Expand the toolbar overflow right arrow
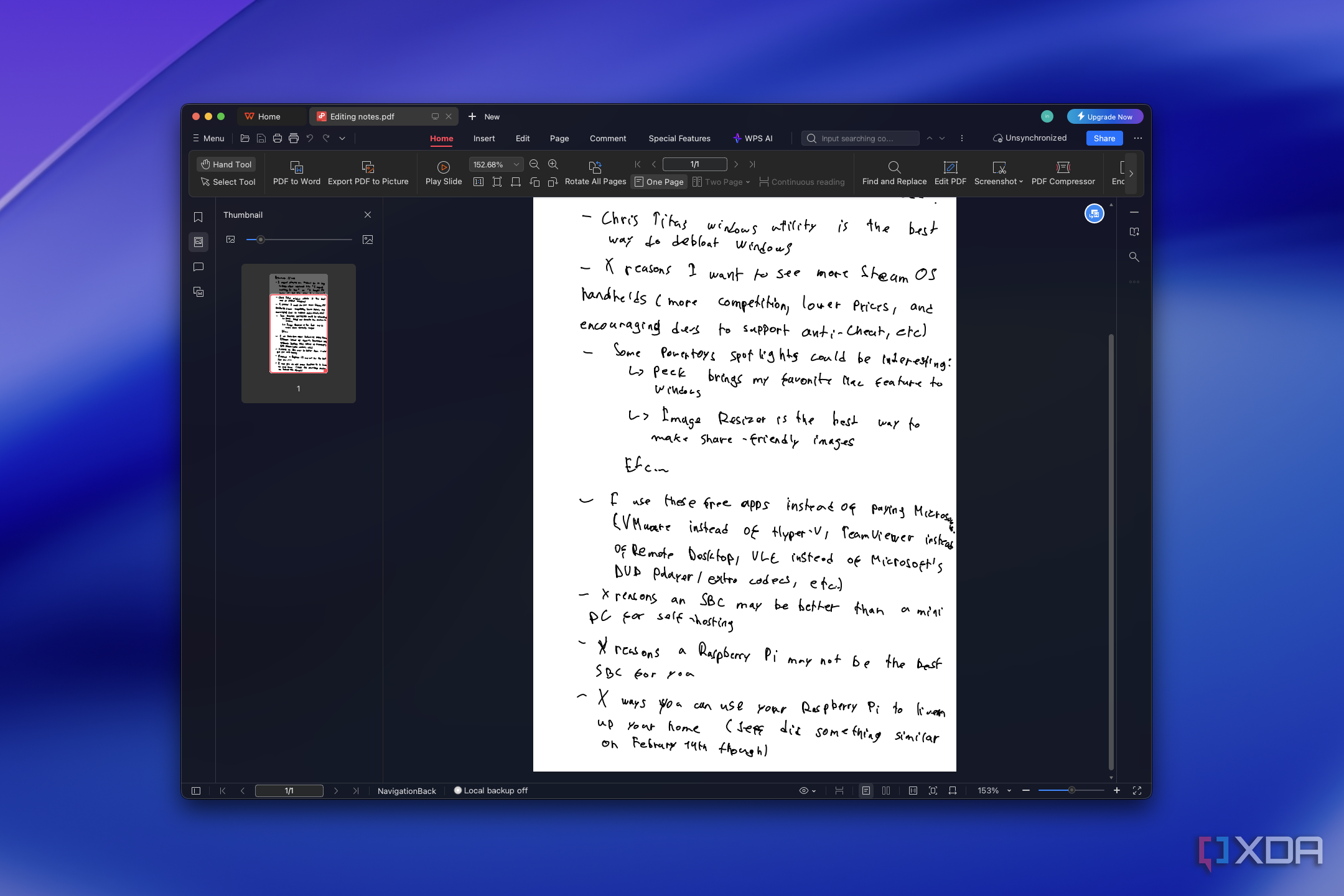The image size is (1344, 896). tap(1131, 173)
